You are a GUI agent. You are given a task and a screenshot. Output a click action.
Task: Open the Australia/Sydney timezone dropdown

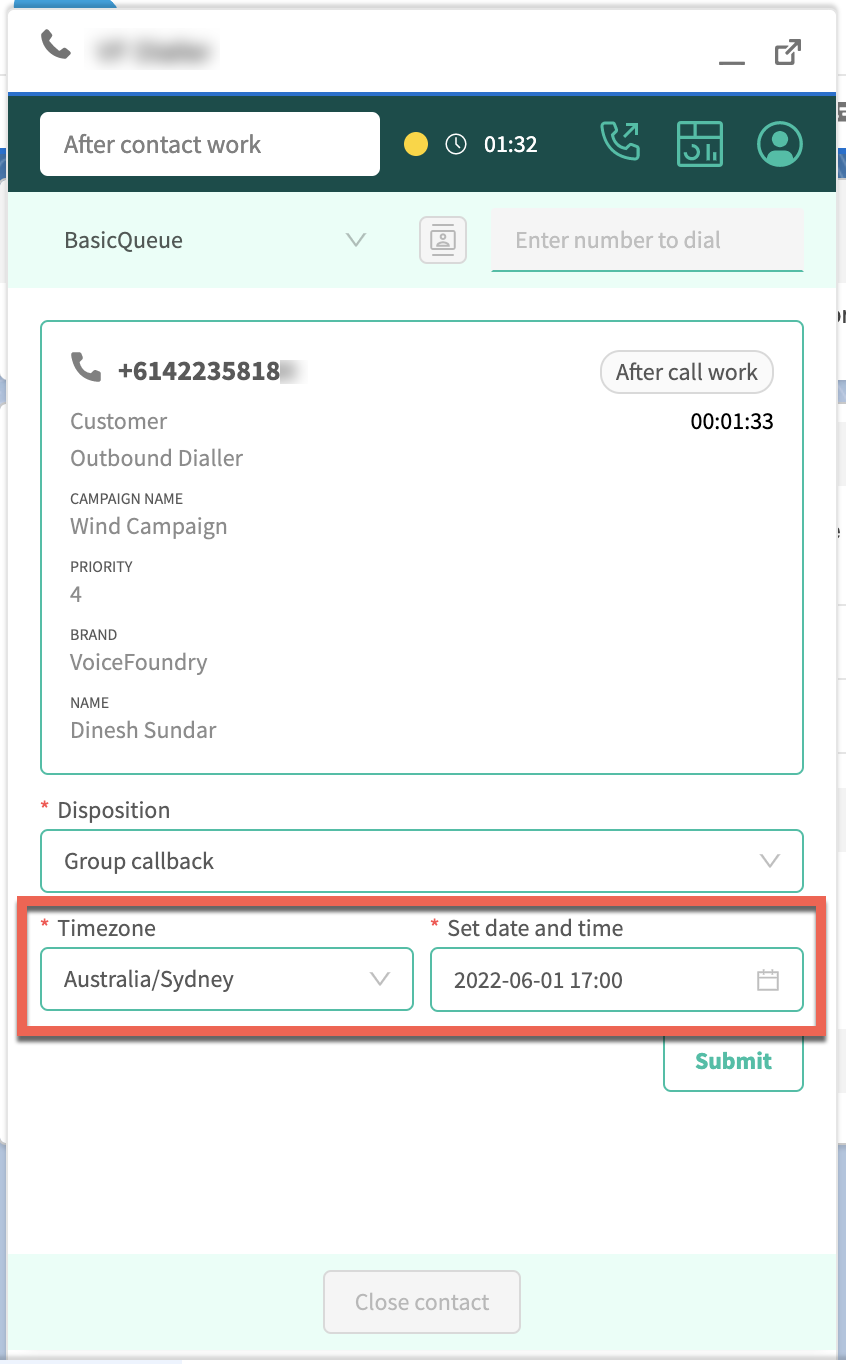227,979
